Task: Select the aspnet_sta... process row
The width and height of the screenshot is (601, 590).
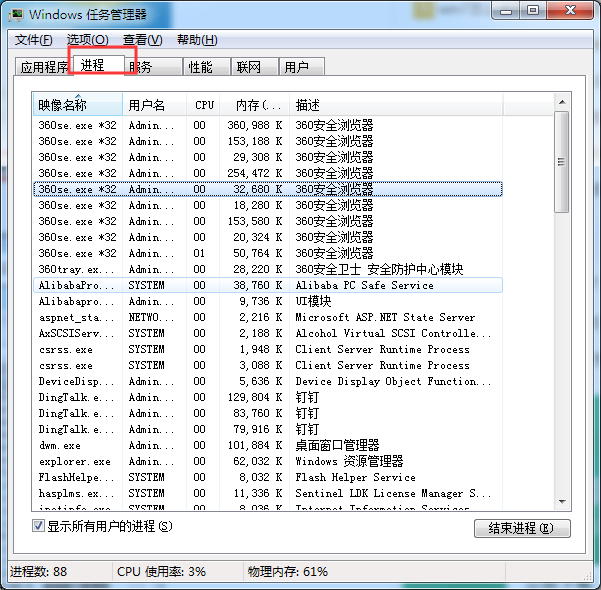Action: pyautogui.click(x=268, y=317)
